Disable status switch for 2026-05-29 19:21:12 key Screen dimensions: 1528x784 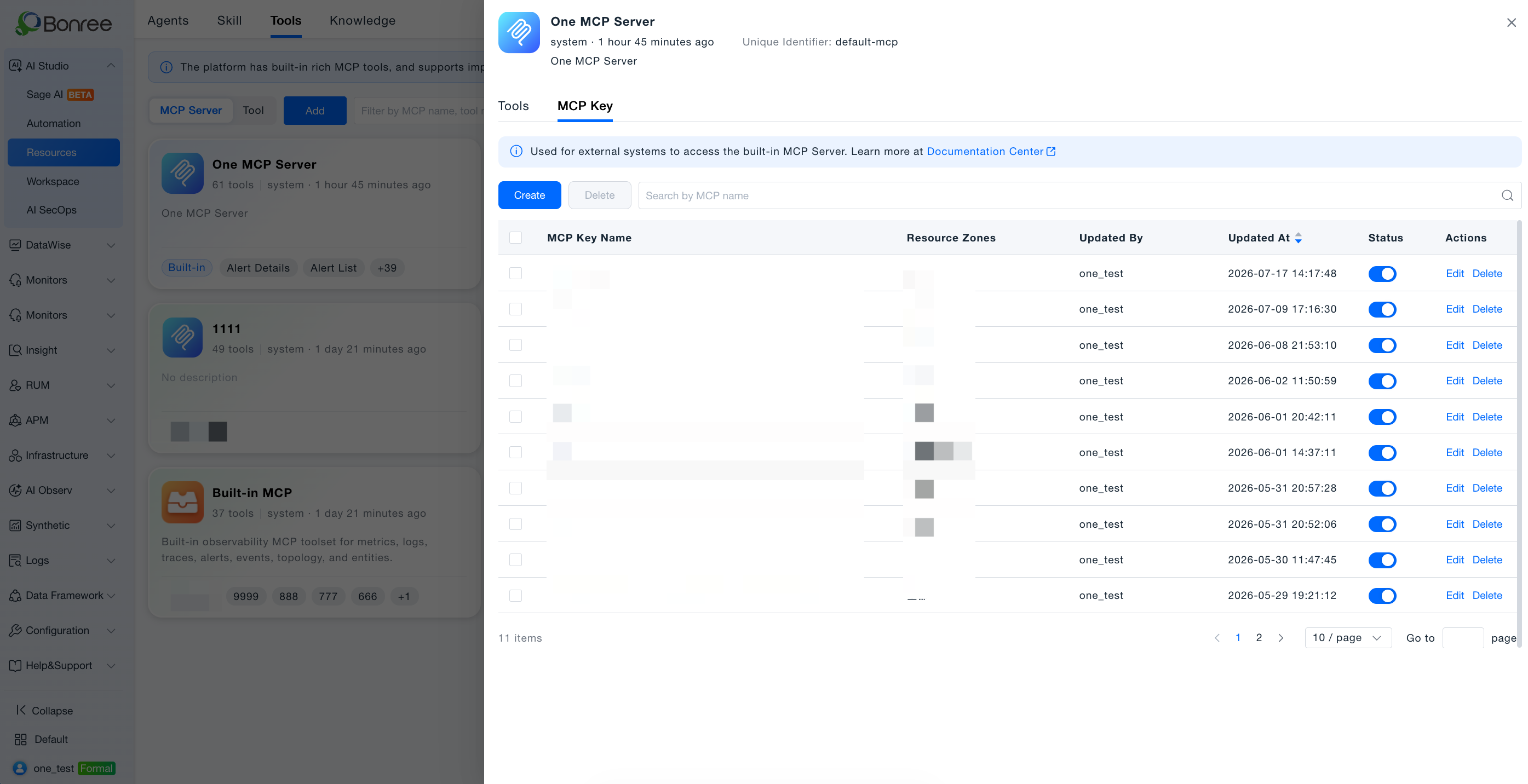[x=1382, y=596]
